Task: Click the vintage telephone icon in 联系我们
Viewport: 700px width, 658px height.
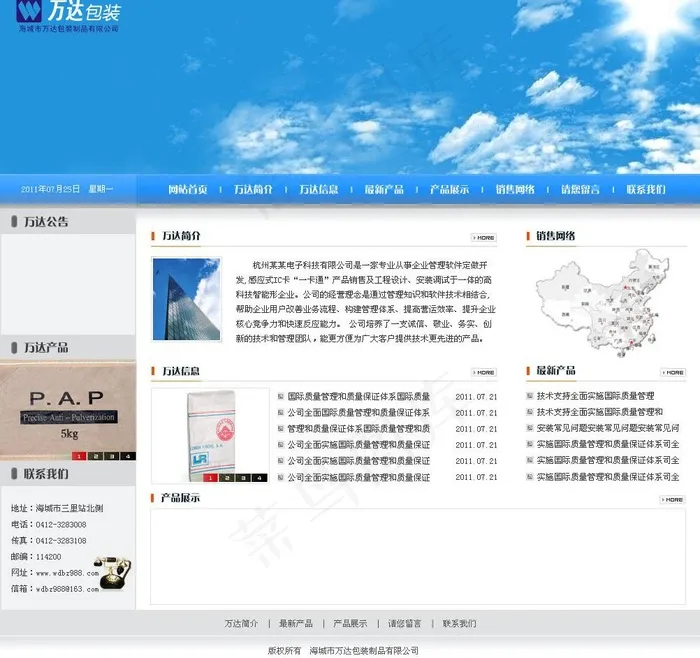Action: click(x=112, y=573)
